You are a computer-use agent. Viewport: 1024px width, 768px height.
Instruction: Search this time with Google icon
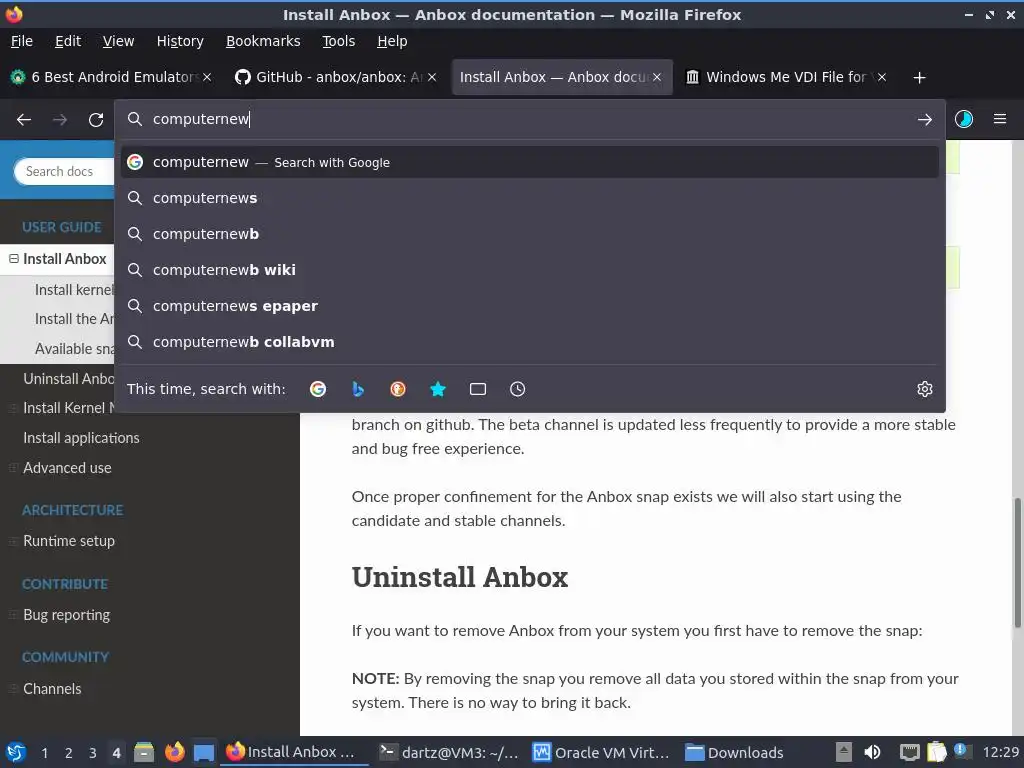pyautogui.click(x=318, y=389)
